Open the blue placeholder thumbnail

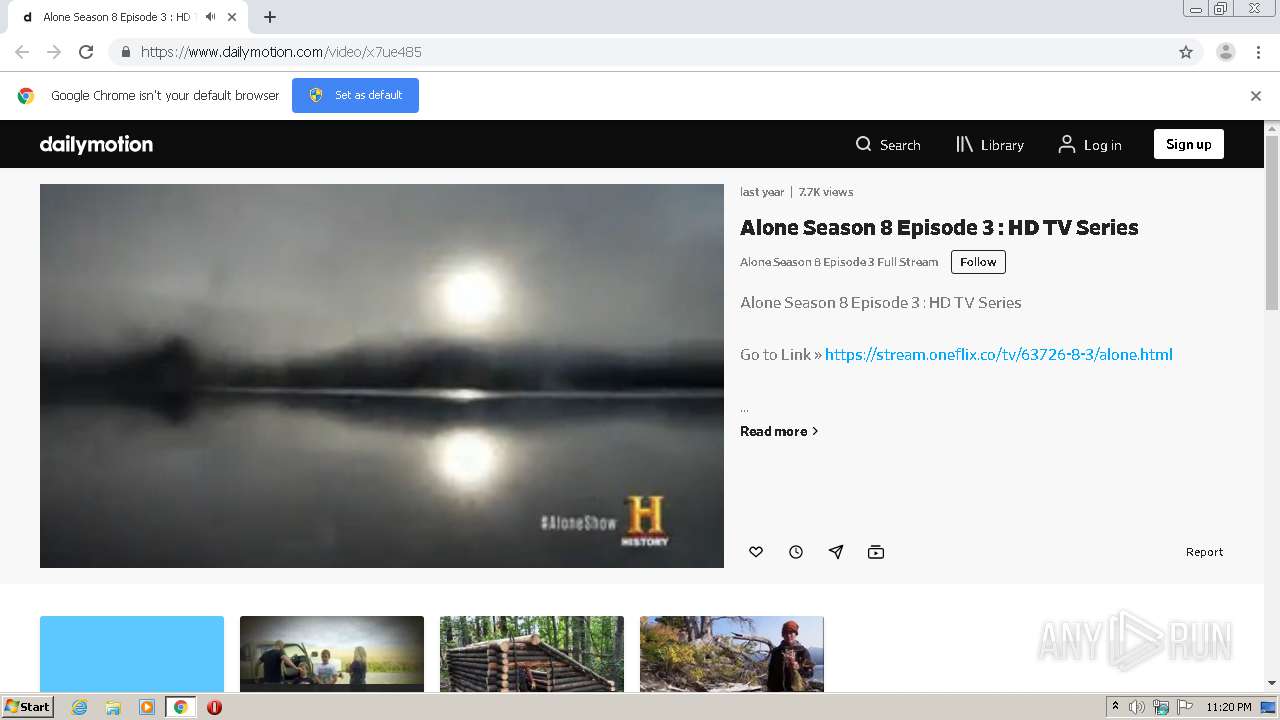(132, 653)
